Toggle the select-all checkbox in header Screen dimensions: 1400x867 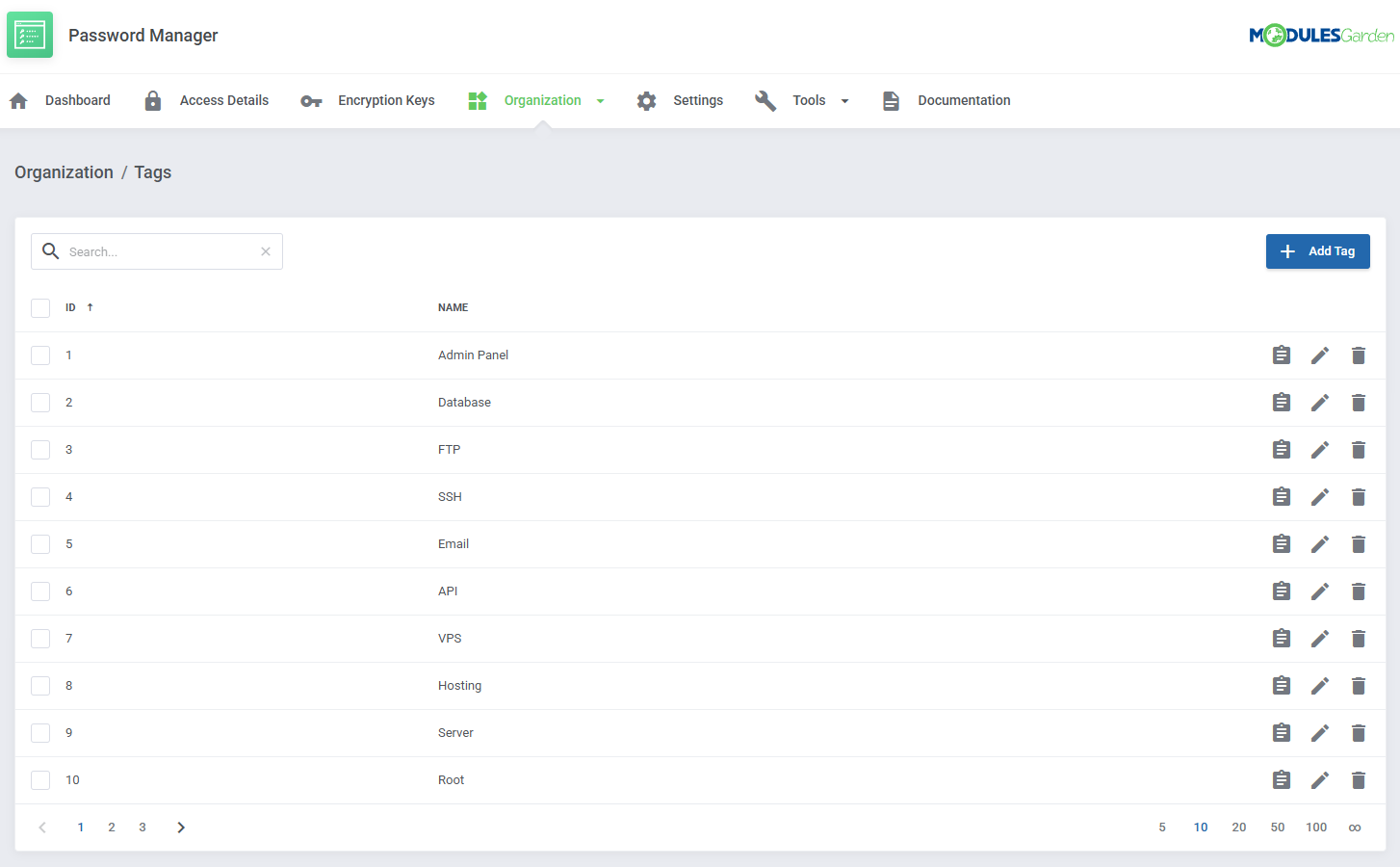(x=40, y=308)
